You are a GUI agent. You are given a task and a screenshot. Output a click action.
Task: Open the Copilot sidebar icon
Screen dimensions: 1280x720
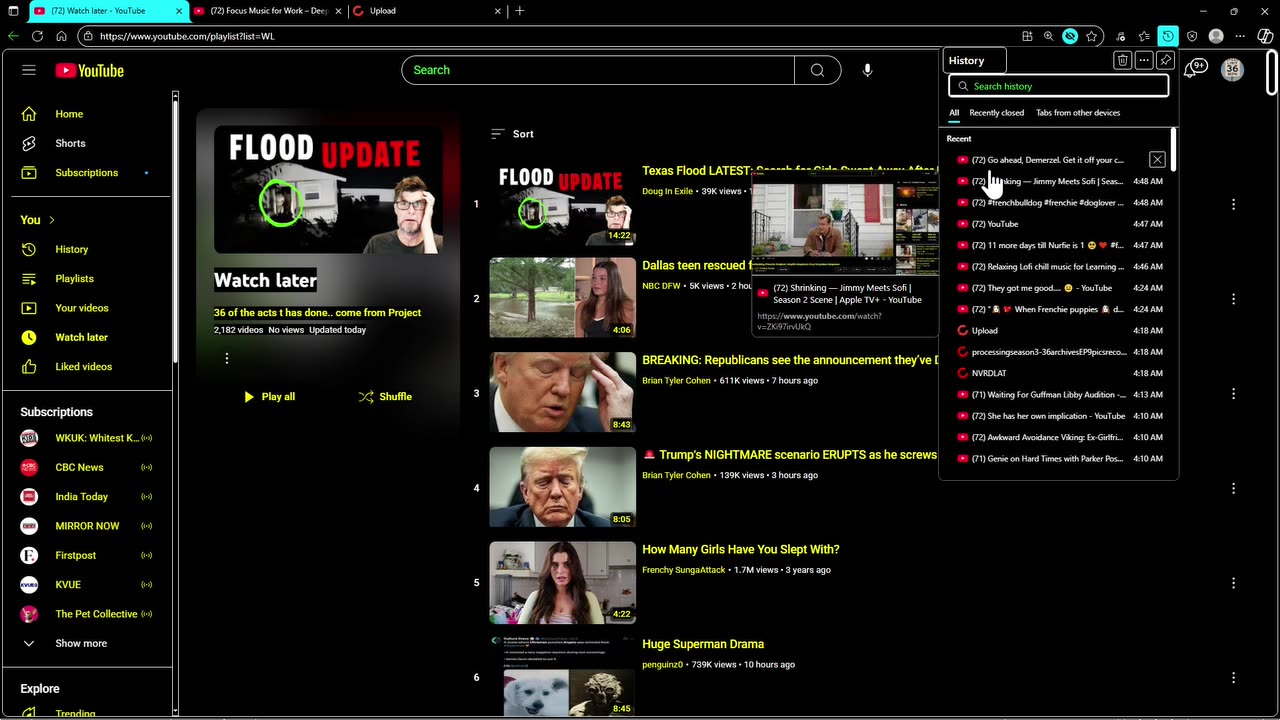[x=1265, y=36]
